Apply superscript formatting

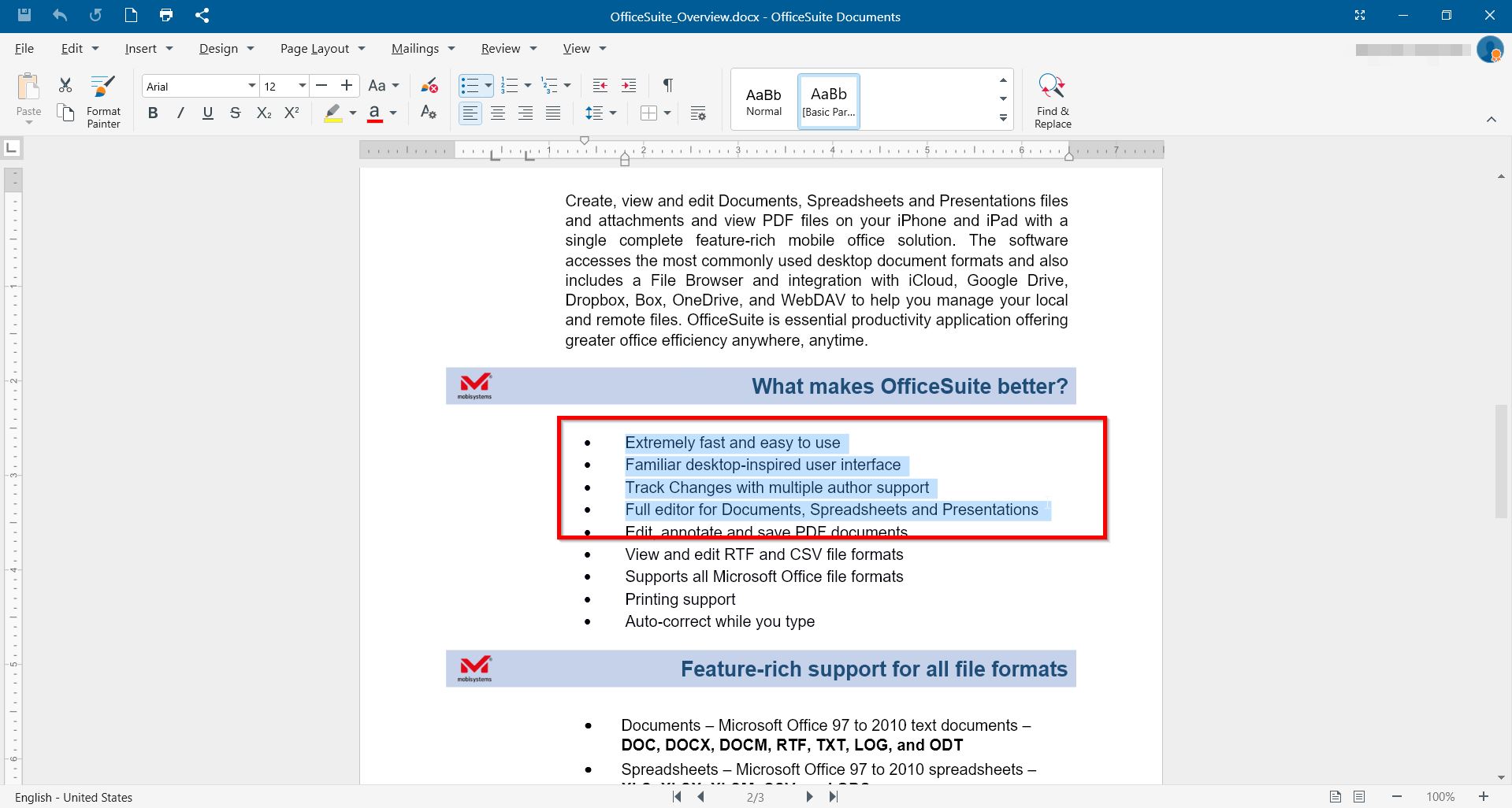(x=292, y=113)
